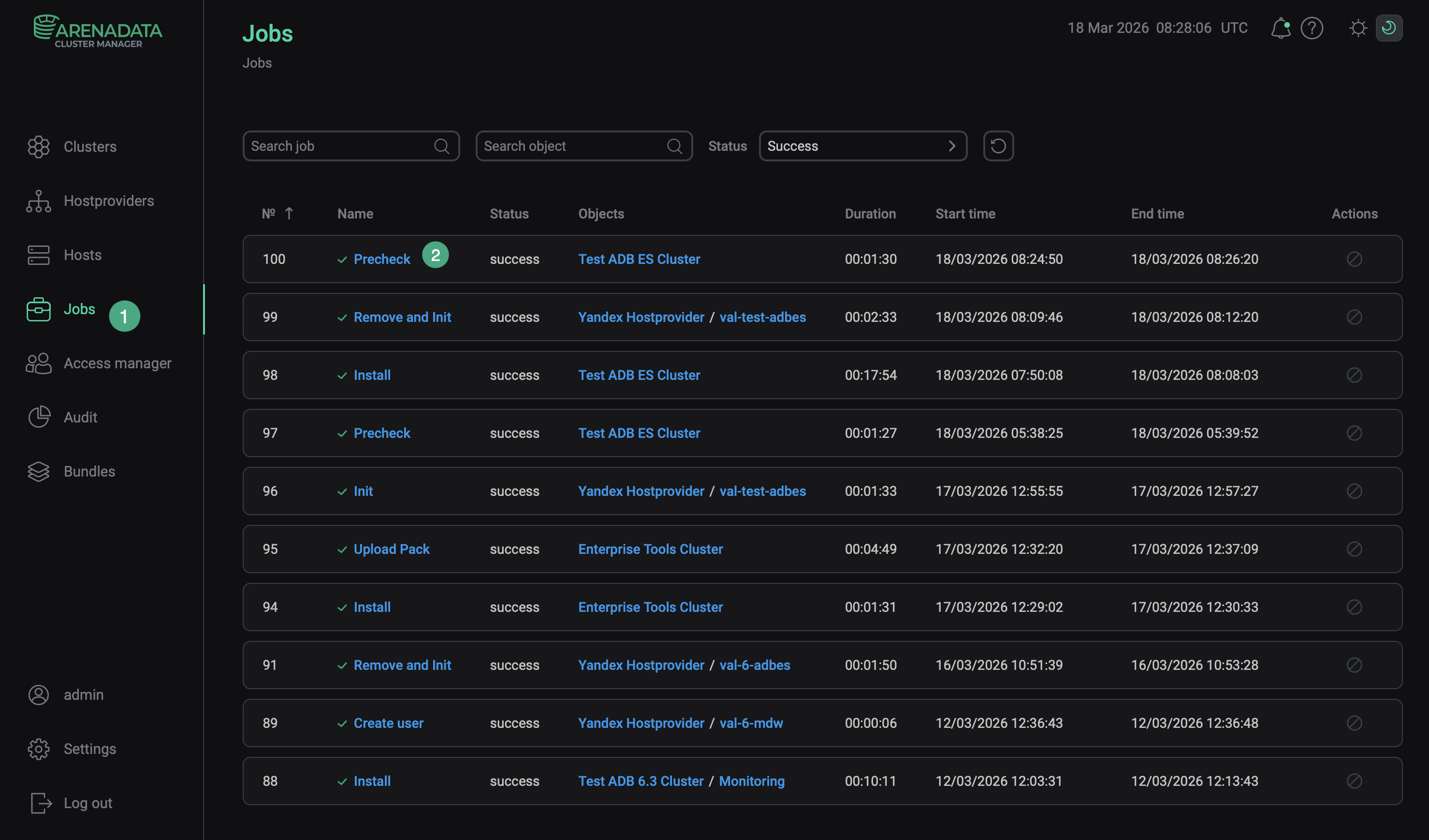The image size is (1429, 840).
Task: Click the cancel icon for job 95
Action: pyautogui.click(x=1354, y=549)
